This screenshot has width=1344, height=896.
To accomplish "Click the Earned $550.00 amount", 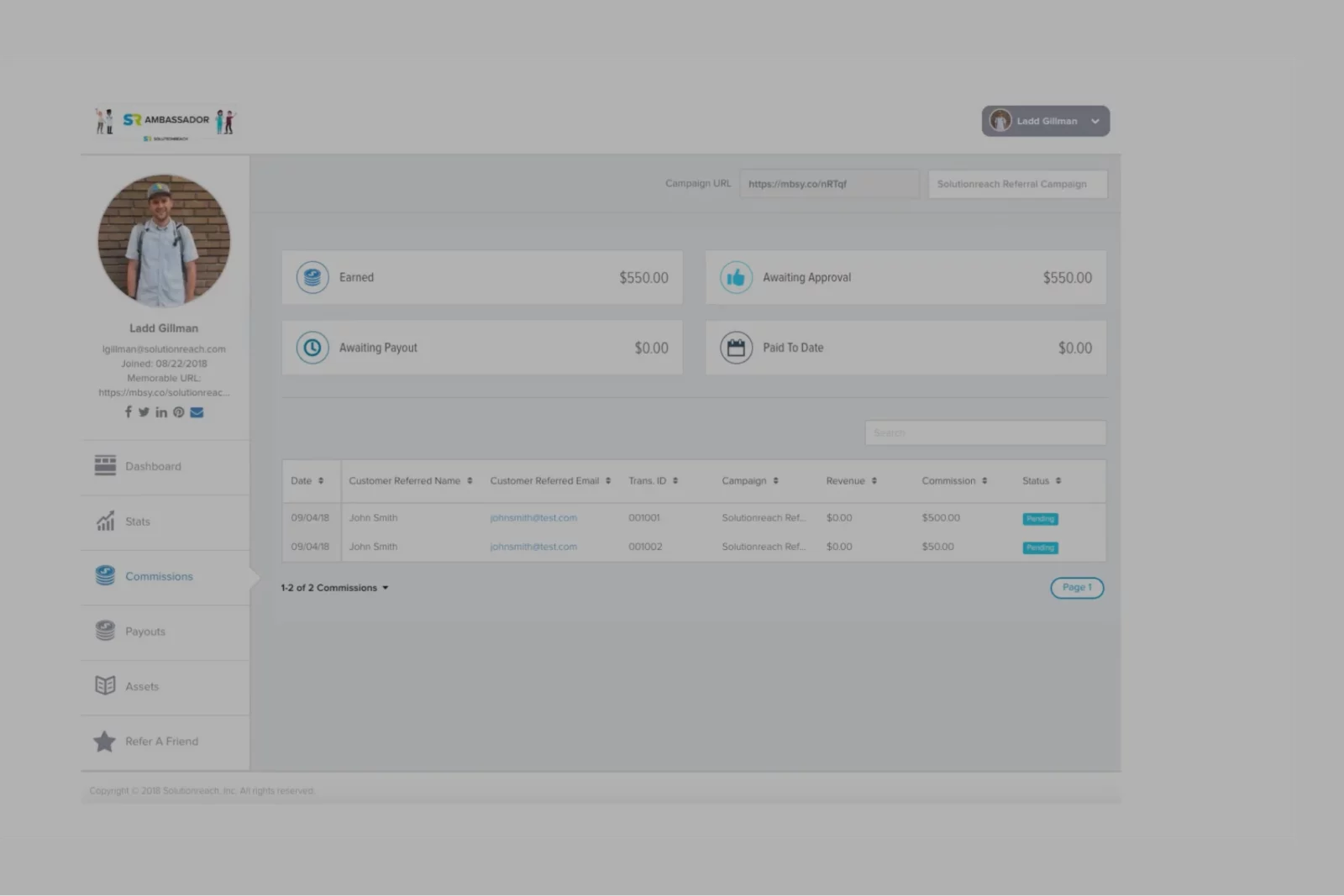I will (x=643, y=278).
